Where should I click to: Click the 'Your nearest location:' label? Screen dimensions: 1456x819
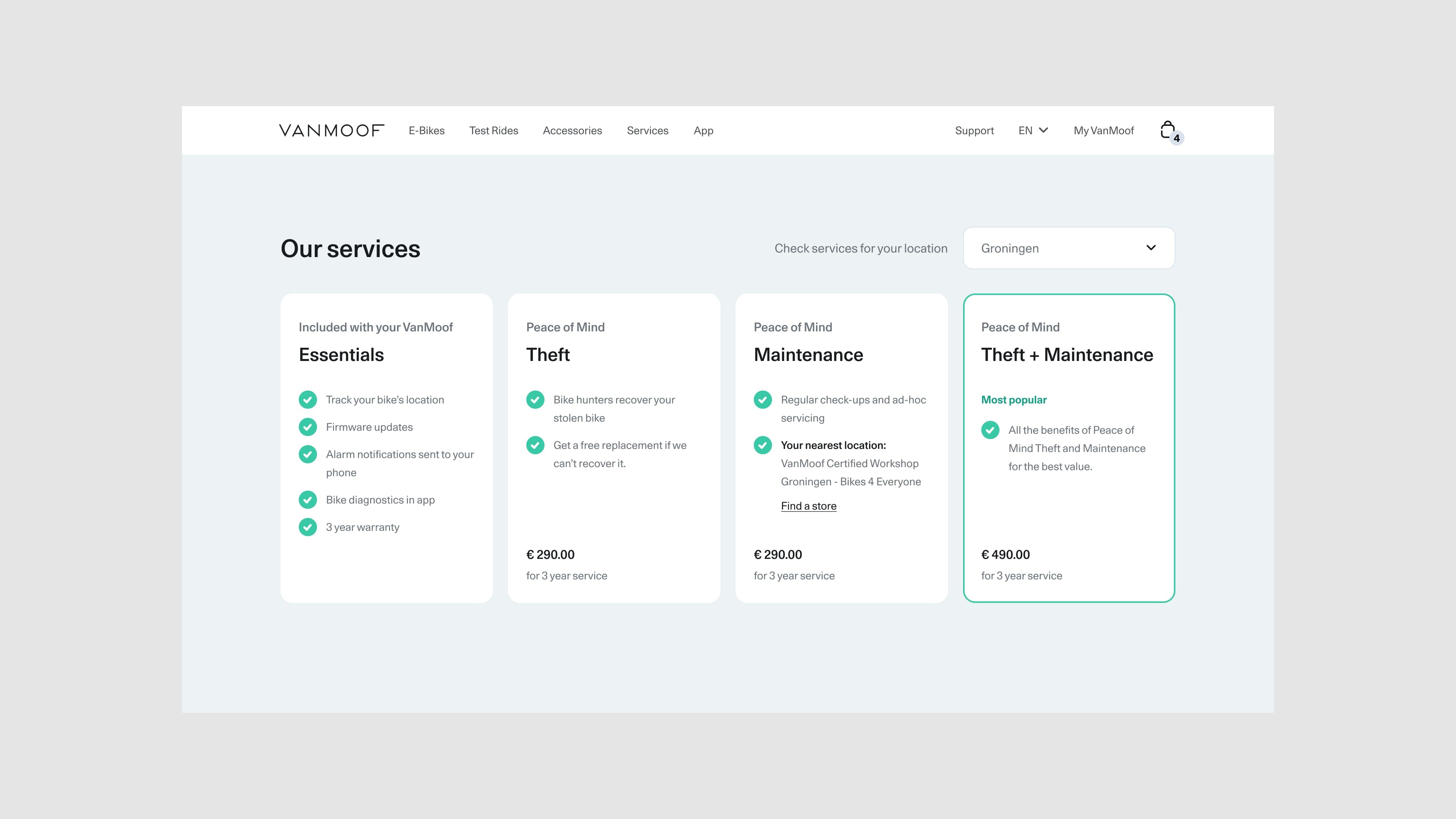point(833,446)
